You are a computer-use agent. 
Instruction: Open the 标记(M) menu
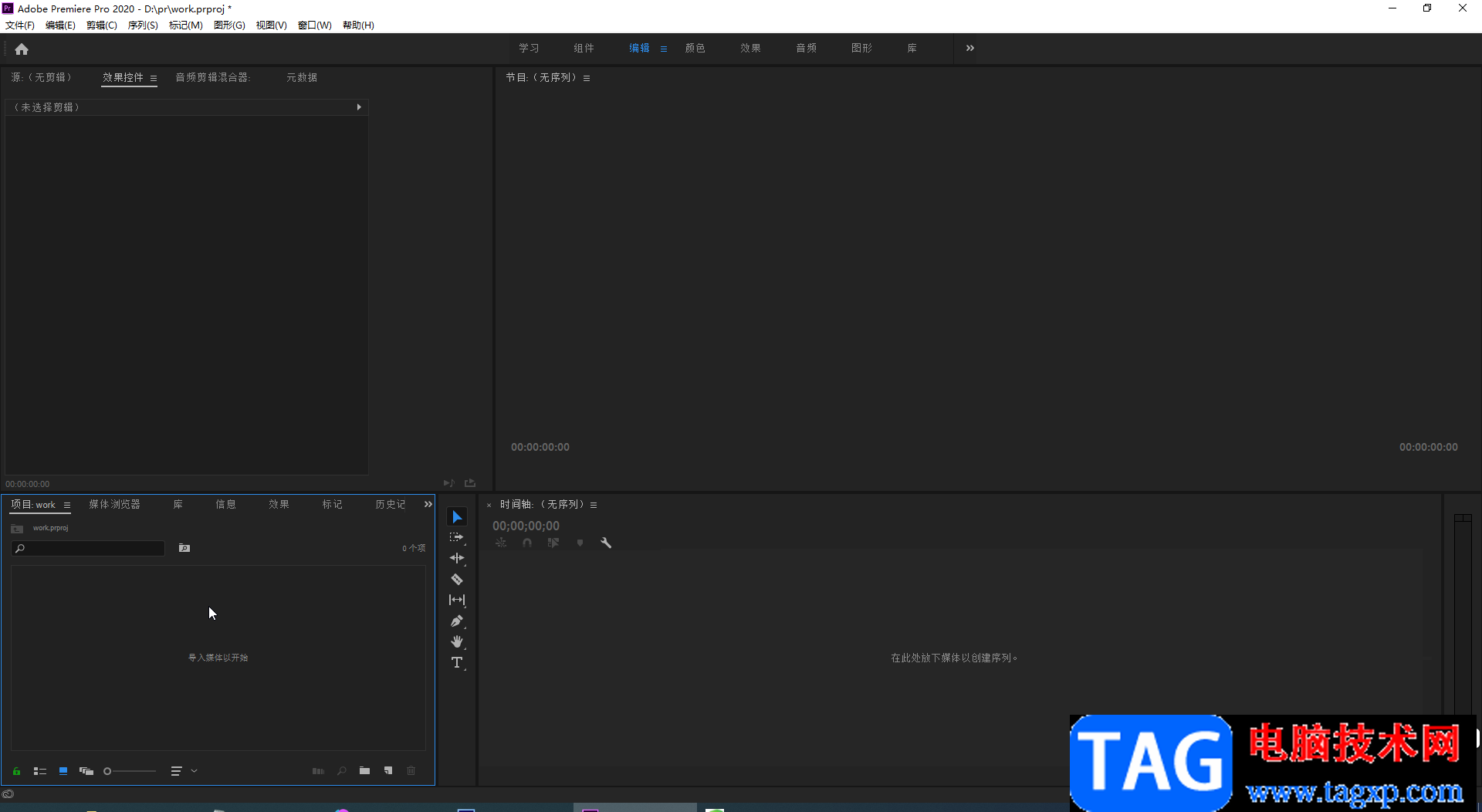[x=186, y=25]
